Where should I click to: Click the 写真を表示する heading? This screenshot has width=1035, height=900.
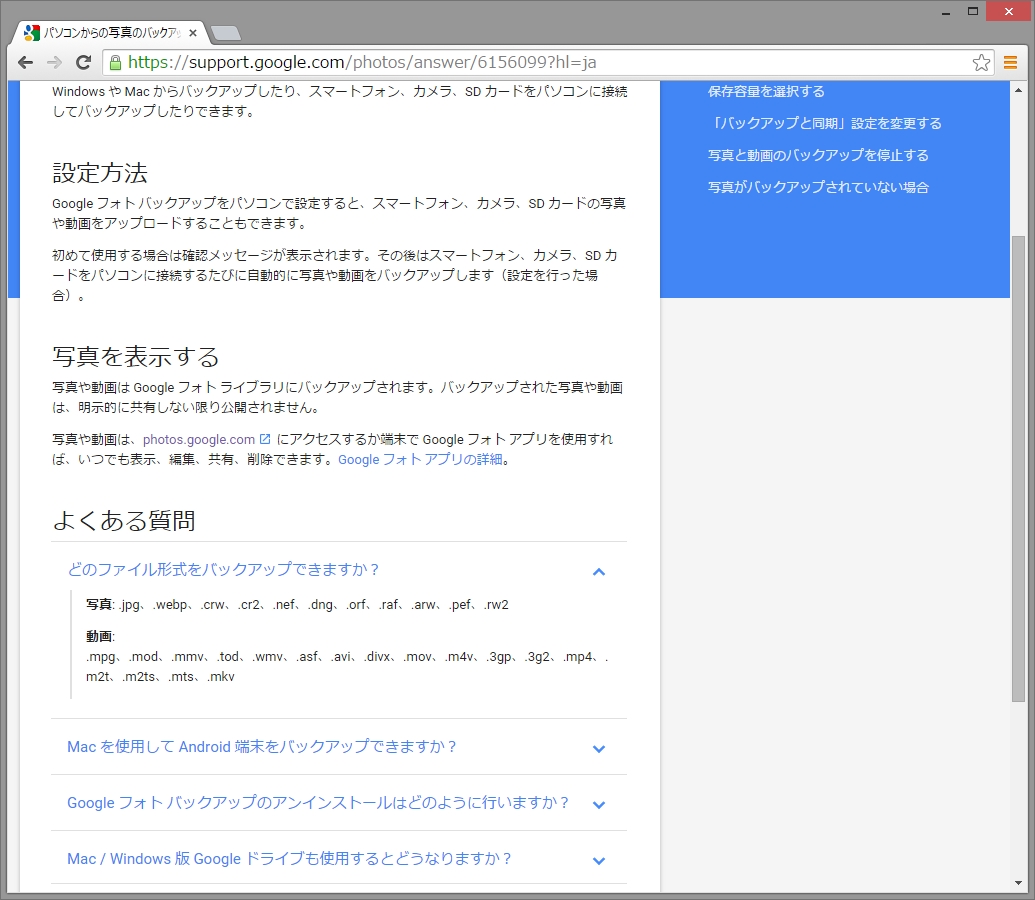click(135, 357)
